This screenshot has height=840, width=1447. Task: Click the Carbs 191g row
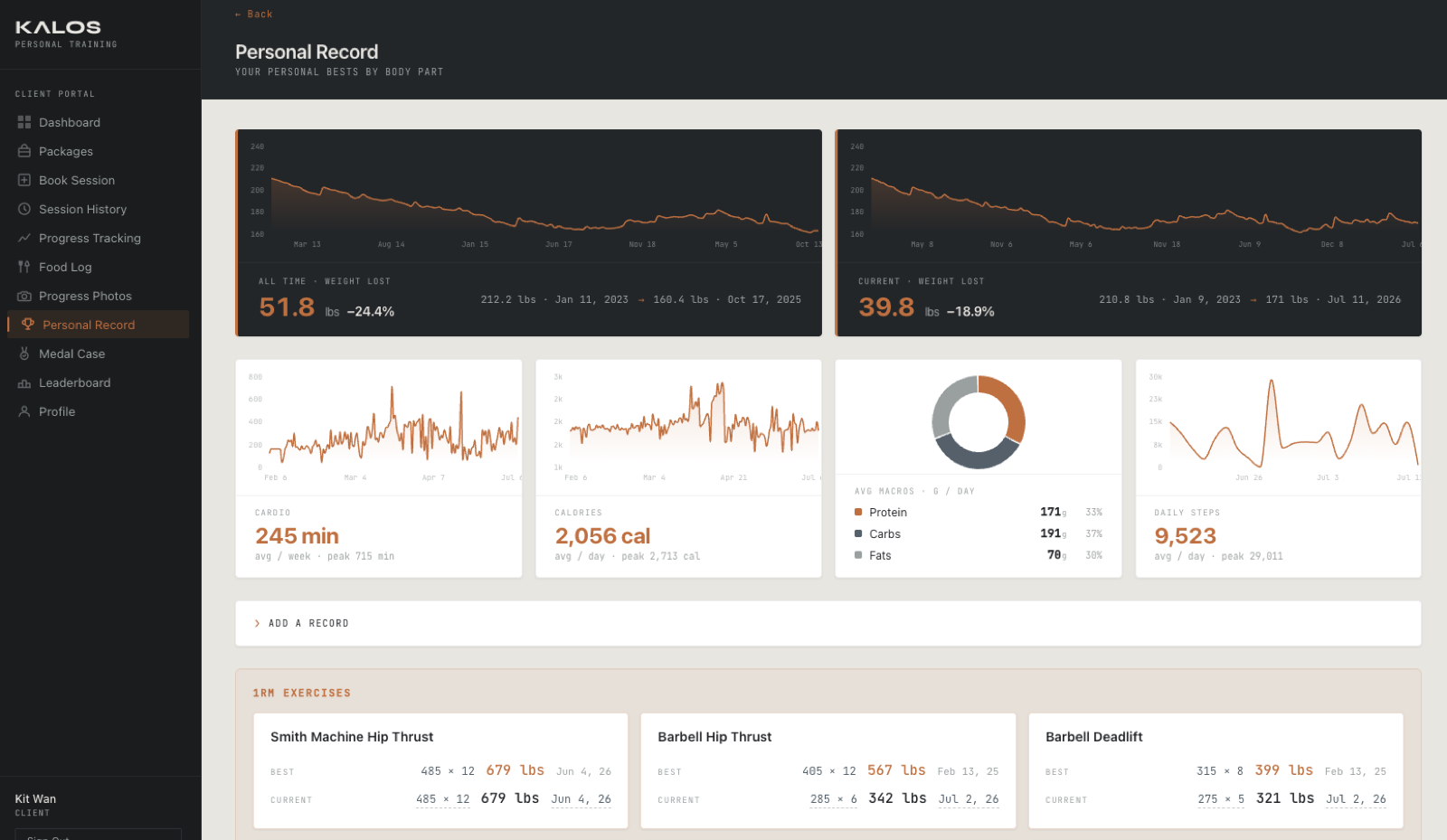(979, 533)
